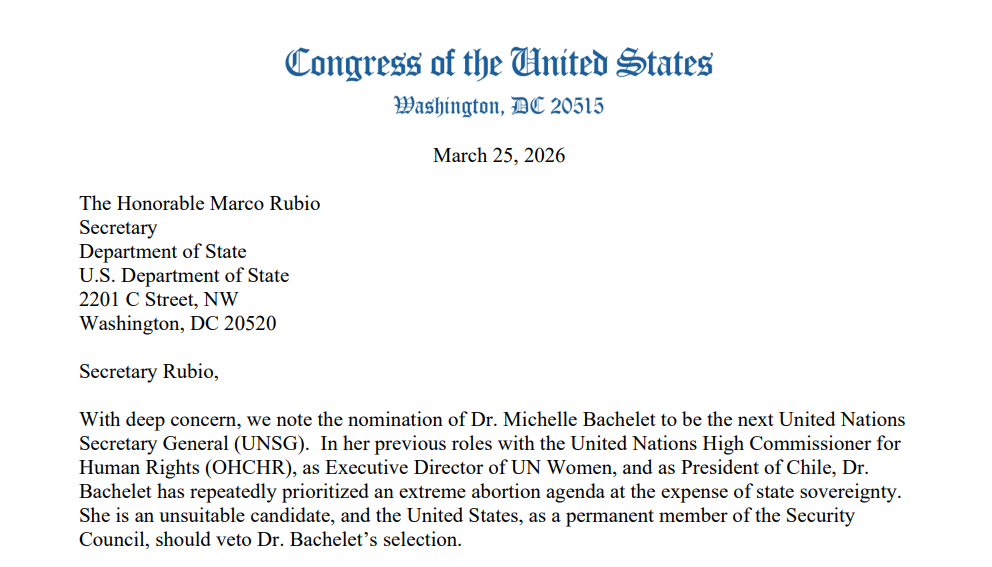Viewport: 992px width, 567px height.
Task: Click "The Honorable Marco Rubio" addressee line
Action: coord(200,204)
